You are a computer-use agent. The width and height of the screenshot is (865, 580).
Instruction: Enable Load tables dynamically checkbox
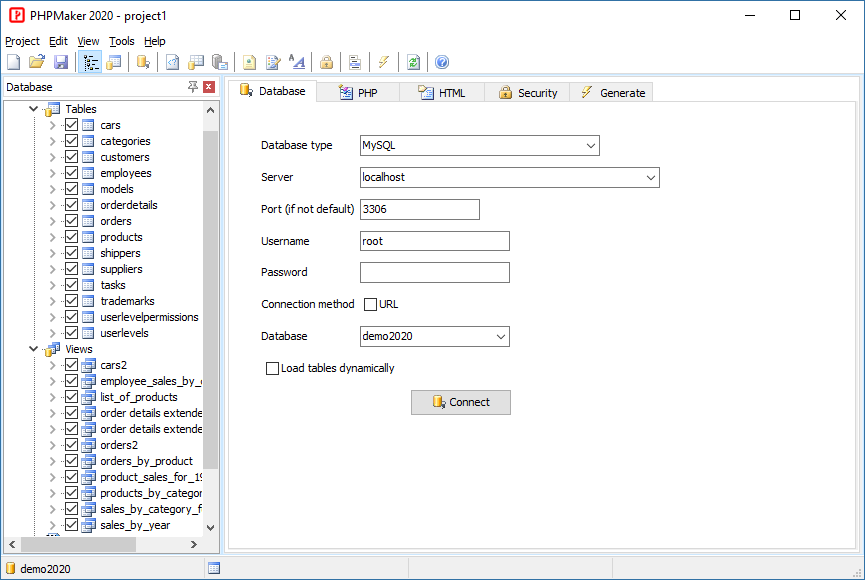(x=272, y=368)
